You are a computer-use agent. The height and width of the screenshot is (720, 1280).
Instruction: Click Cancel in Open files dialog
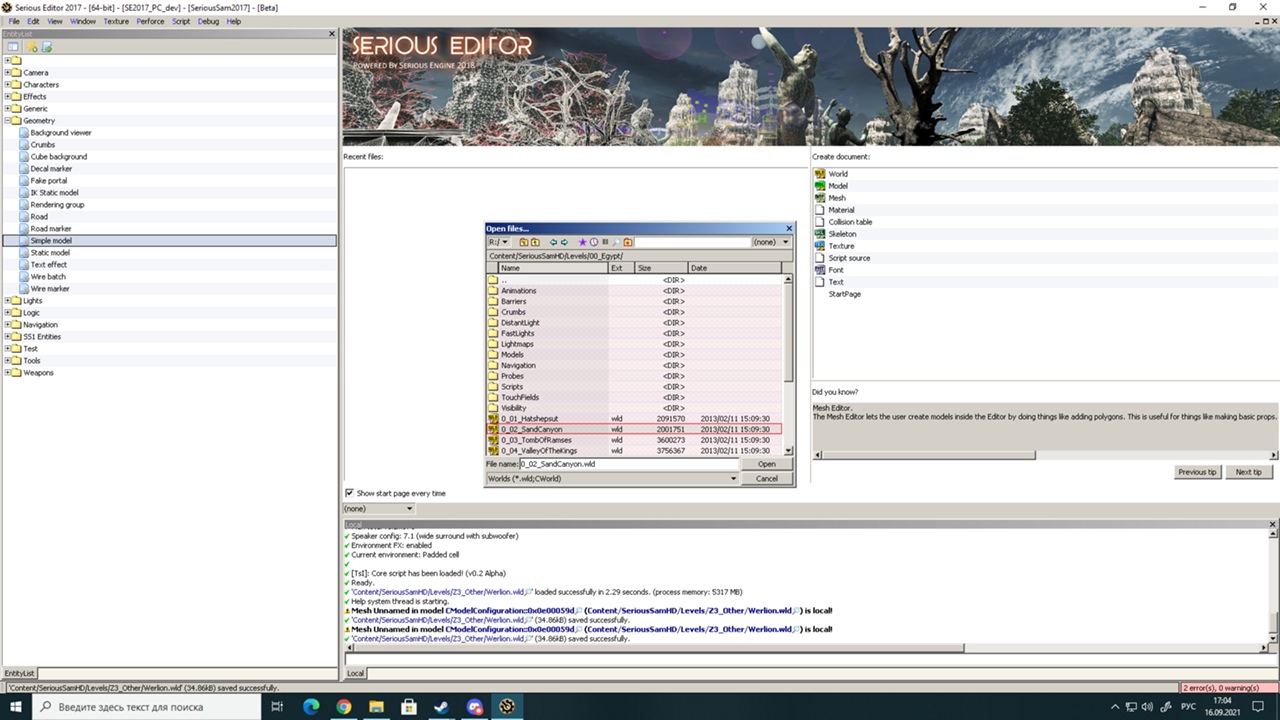click(767, 479)
